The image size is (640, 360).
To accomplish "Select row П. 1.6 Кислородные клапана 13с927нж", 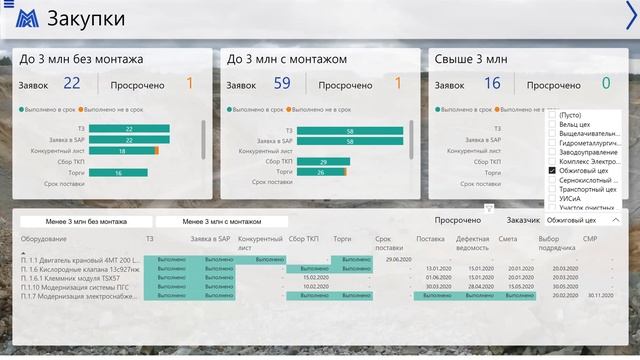I will pyautogui.click(x=80, y=269).
